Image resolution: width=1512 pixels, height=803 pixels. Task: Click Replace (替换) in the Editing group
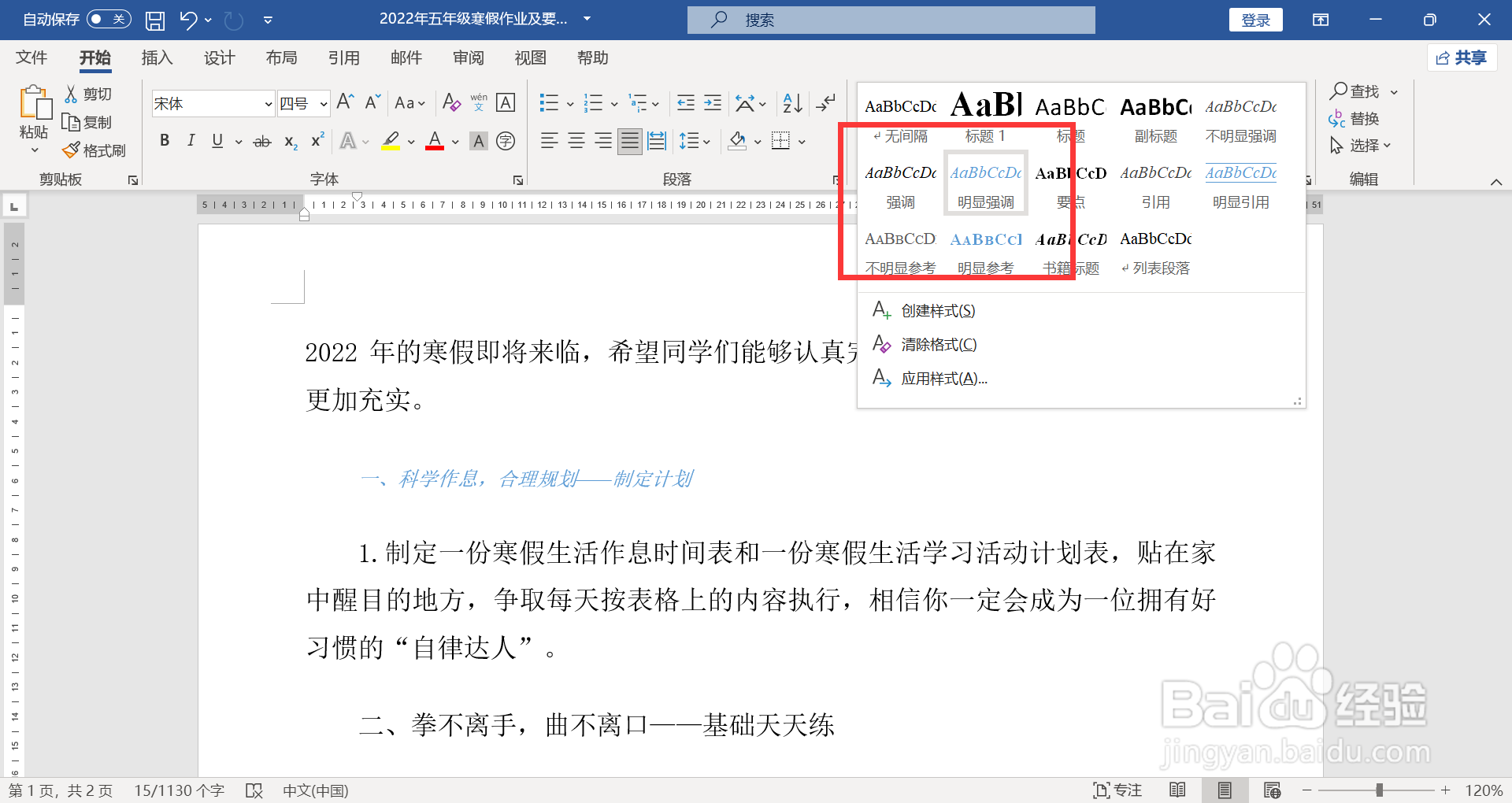click(x=1365, y=118)
